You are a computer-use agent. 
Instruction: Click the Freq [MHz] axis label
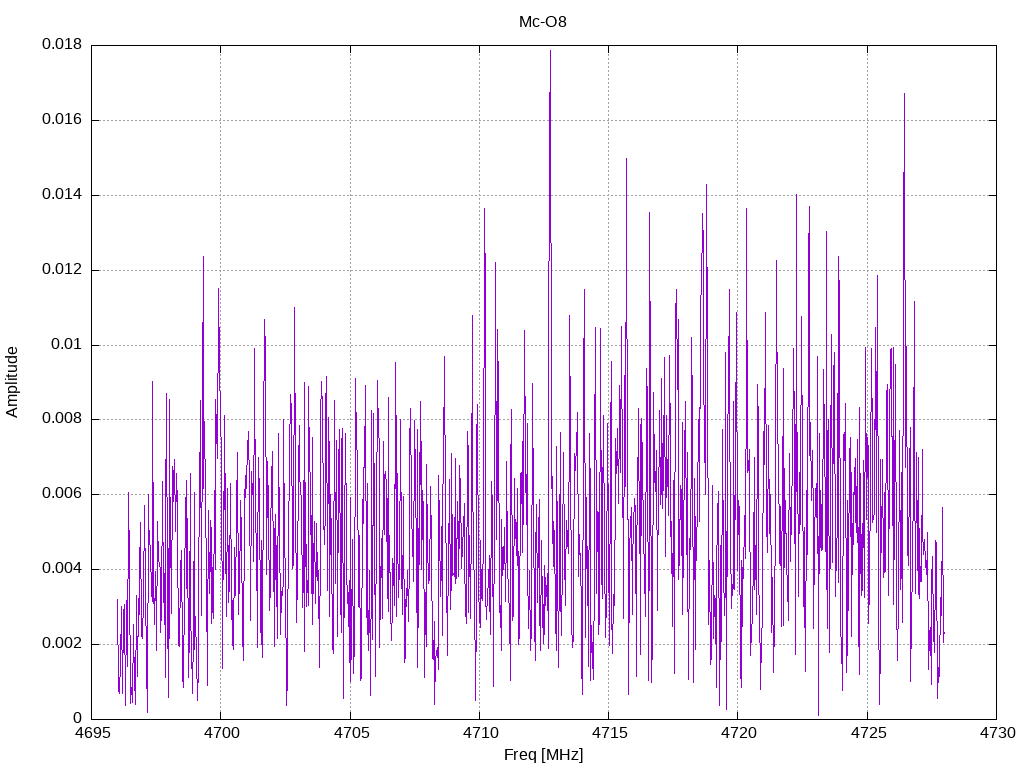(543, 755)
